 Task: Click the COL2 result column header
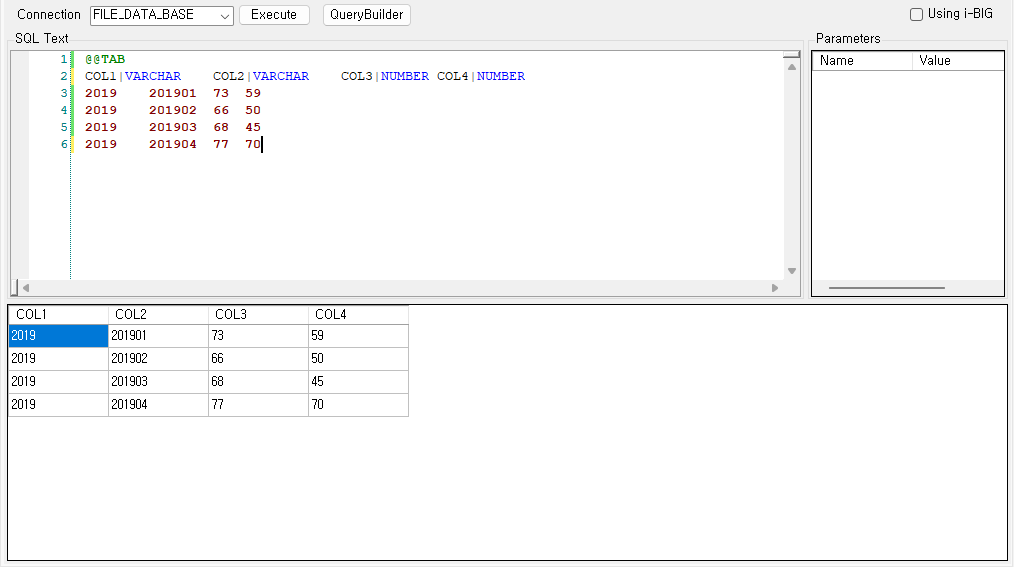[158, 315]
